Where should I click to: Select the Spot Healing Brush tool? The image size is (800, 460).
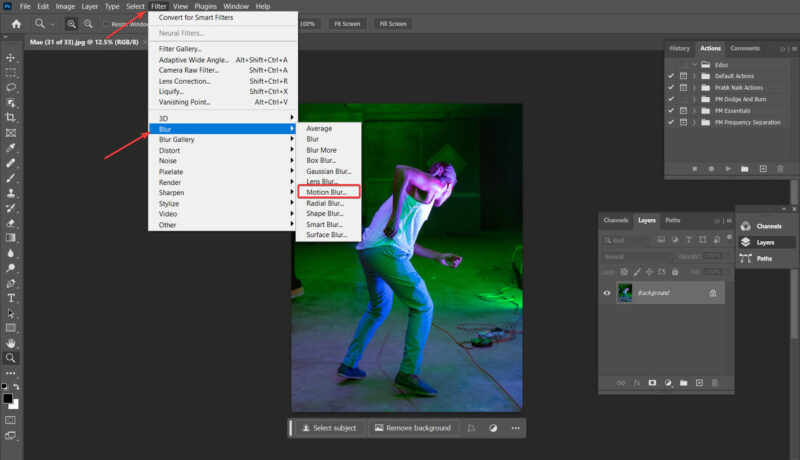point(10,163)
